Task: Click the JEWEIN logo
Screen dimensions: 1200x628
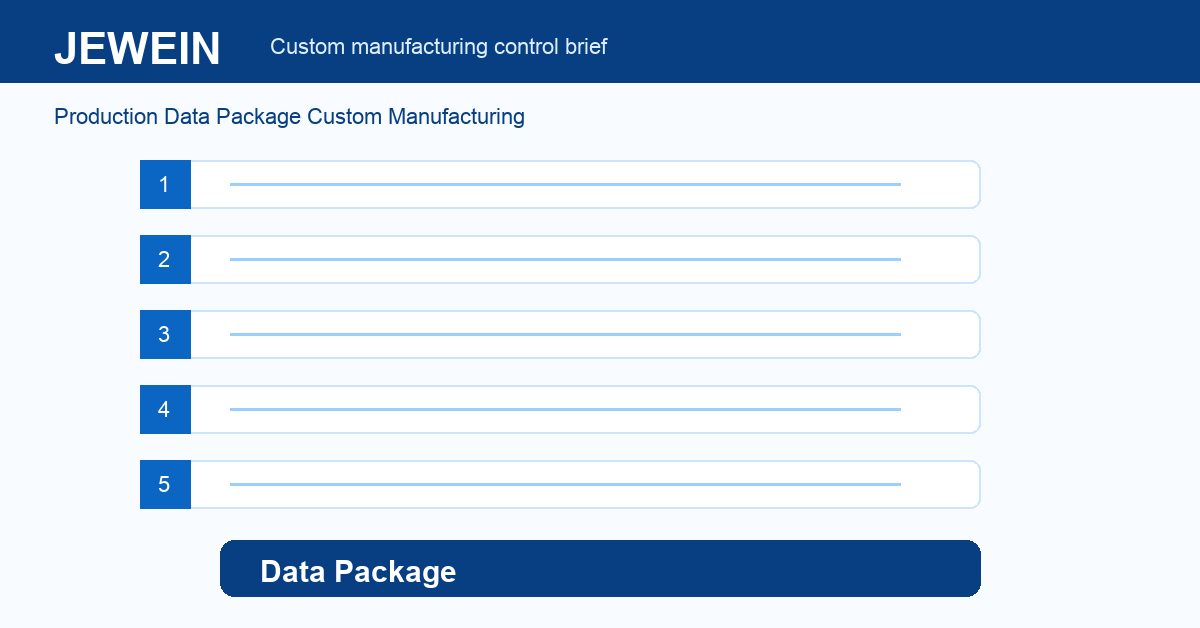Action: pyautogui.click(x=137, y=48)
